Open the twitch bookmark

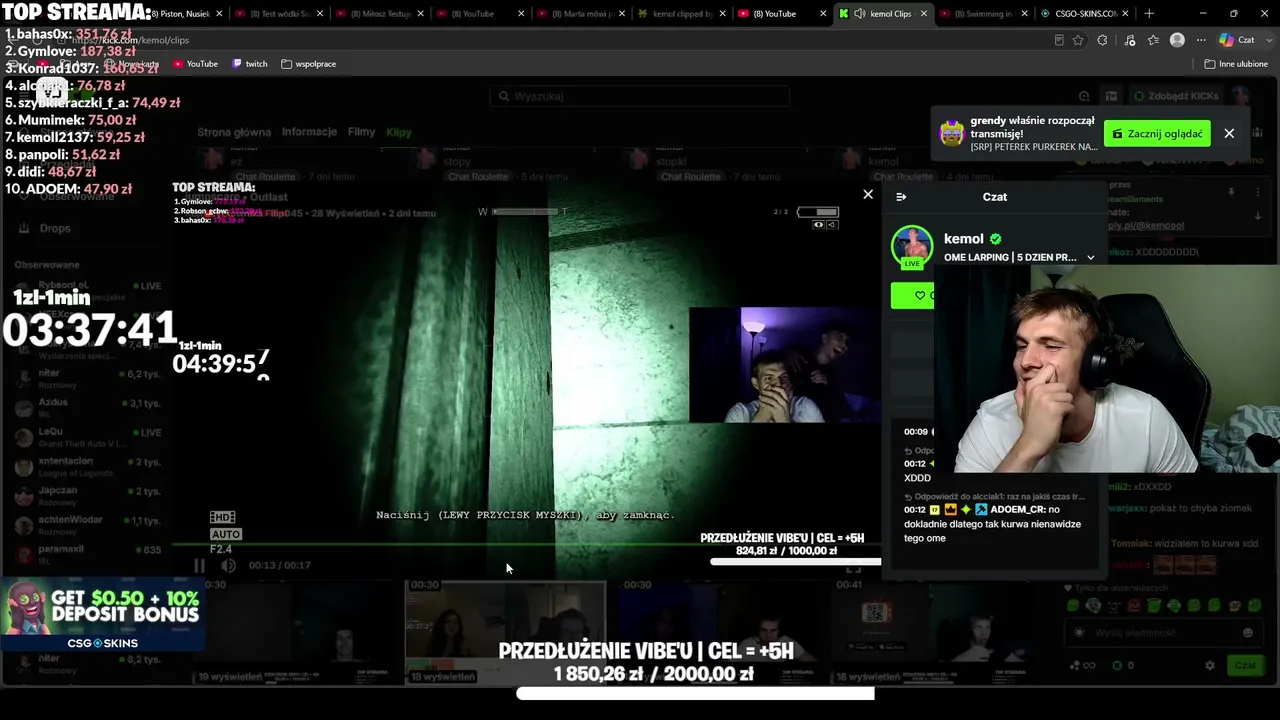point(250,64)
